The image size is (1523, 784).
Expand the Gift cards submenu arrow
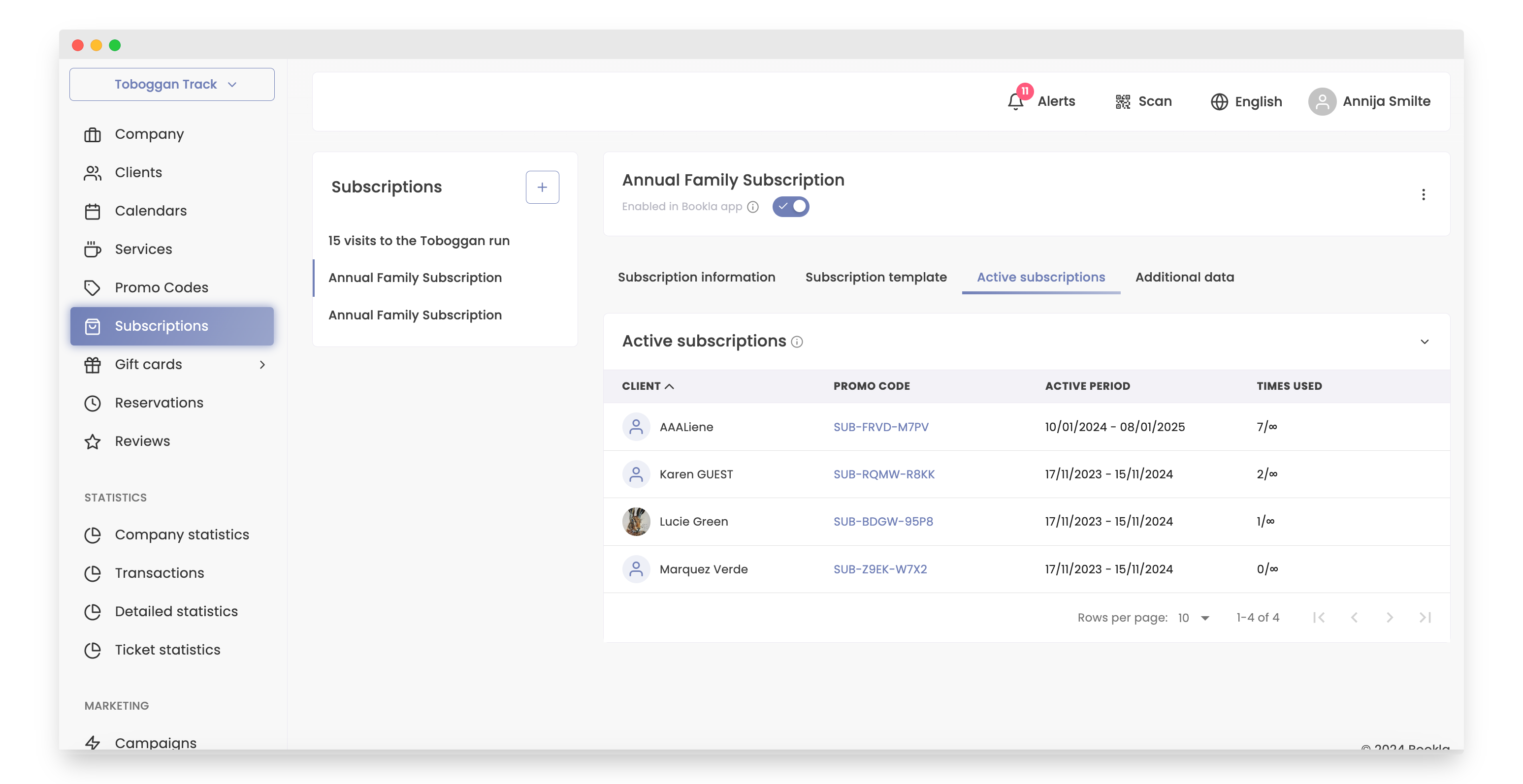(262, 365)
